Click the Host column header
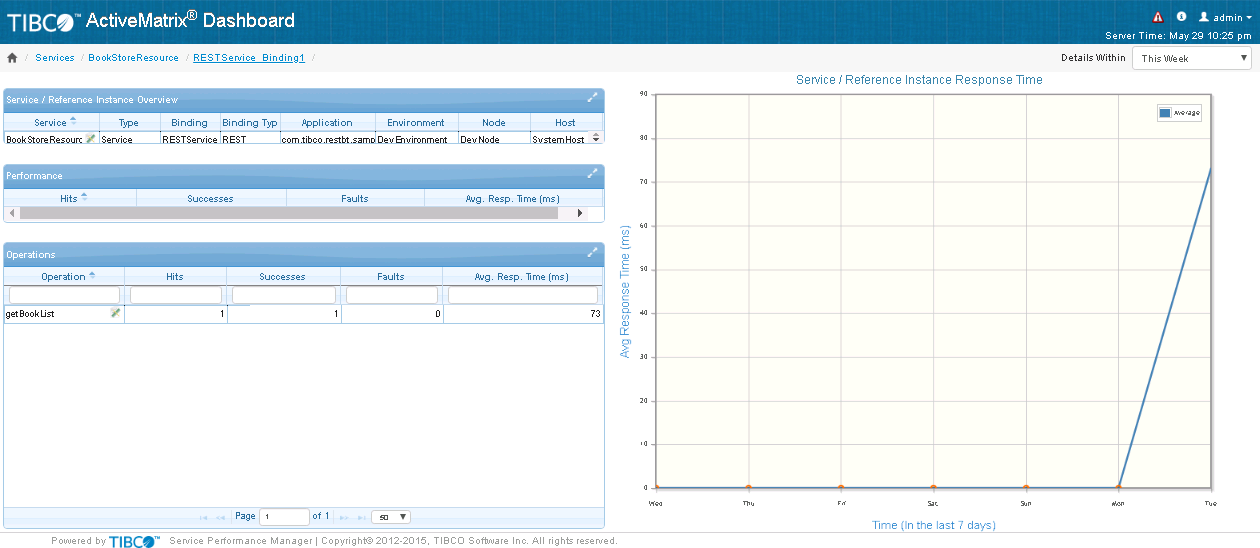The width and height of the screenshot is (1260, 548). [x=566, y=122]
